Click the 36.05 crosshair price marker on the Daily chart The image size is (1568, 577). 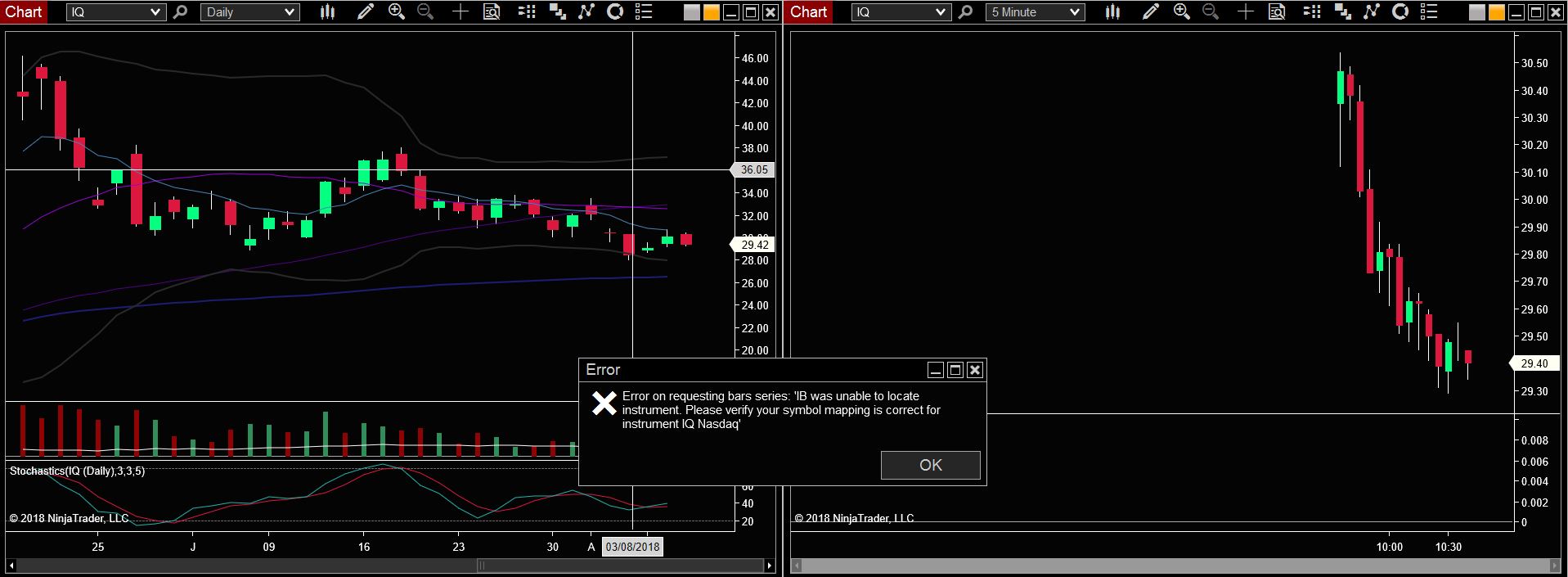[x=753, y=169]
